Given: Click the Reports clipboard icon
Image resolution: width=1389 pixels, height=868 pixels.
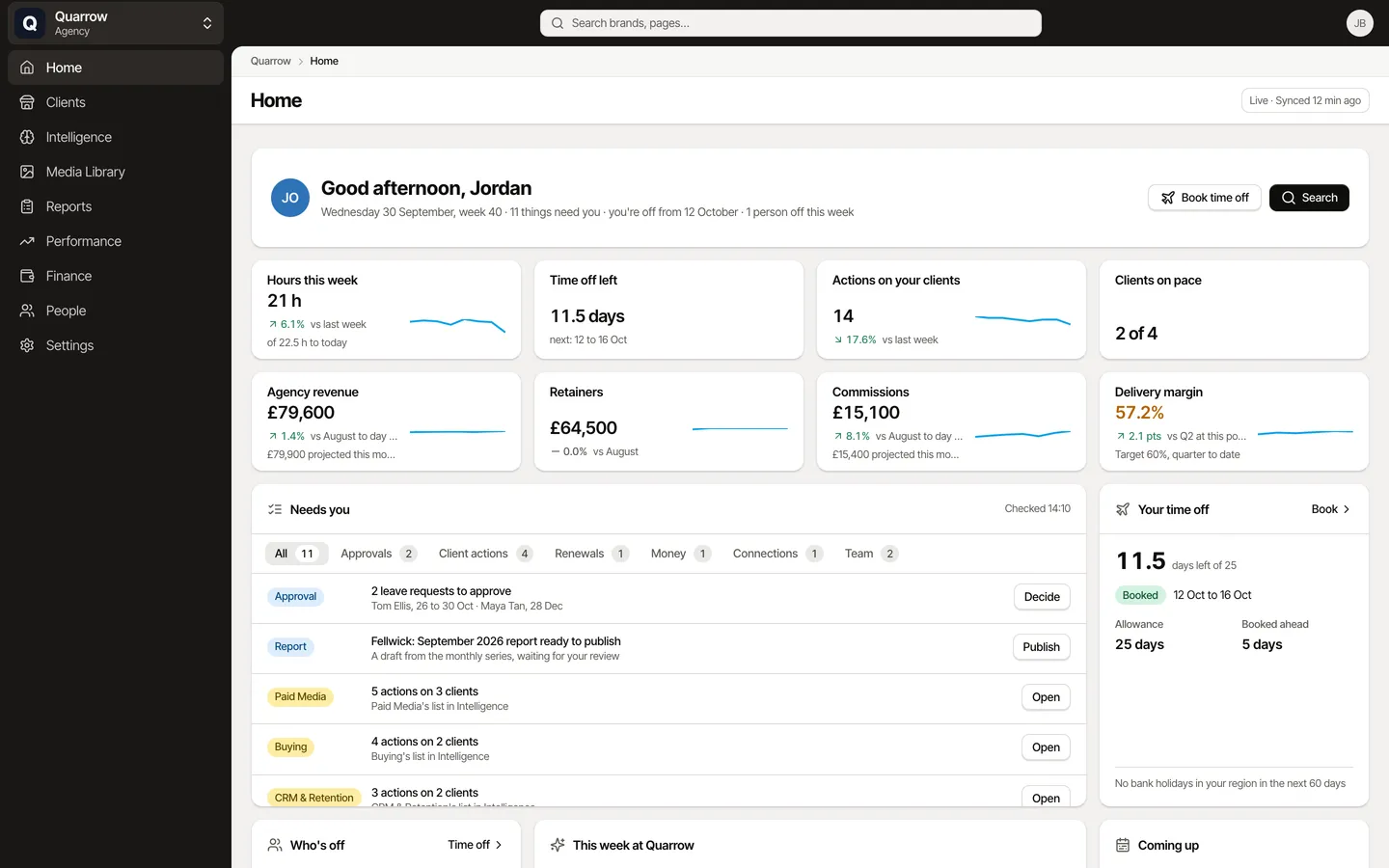Looking at the screenshot, I should (x=27, y=206).
